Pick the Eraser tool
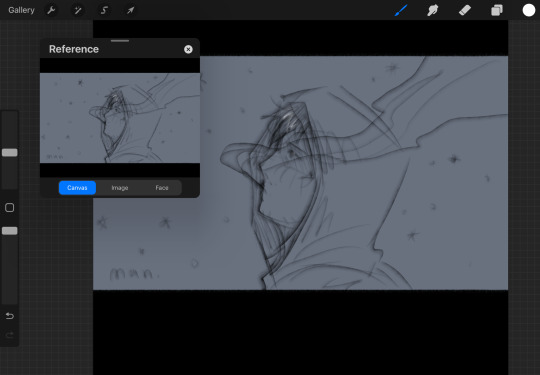The width and height of the screenshot is (540, 375). [465, 10]
